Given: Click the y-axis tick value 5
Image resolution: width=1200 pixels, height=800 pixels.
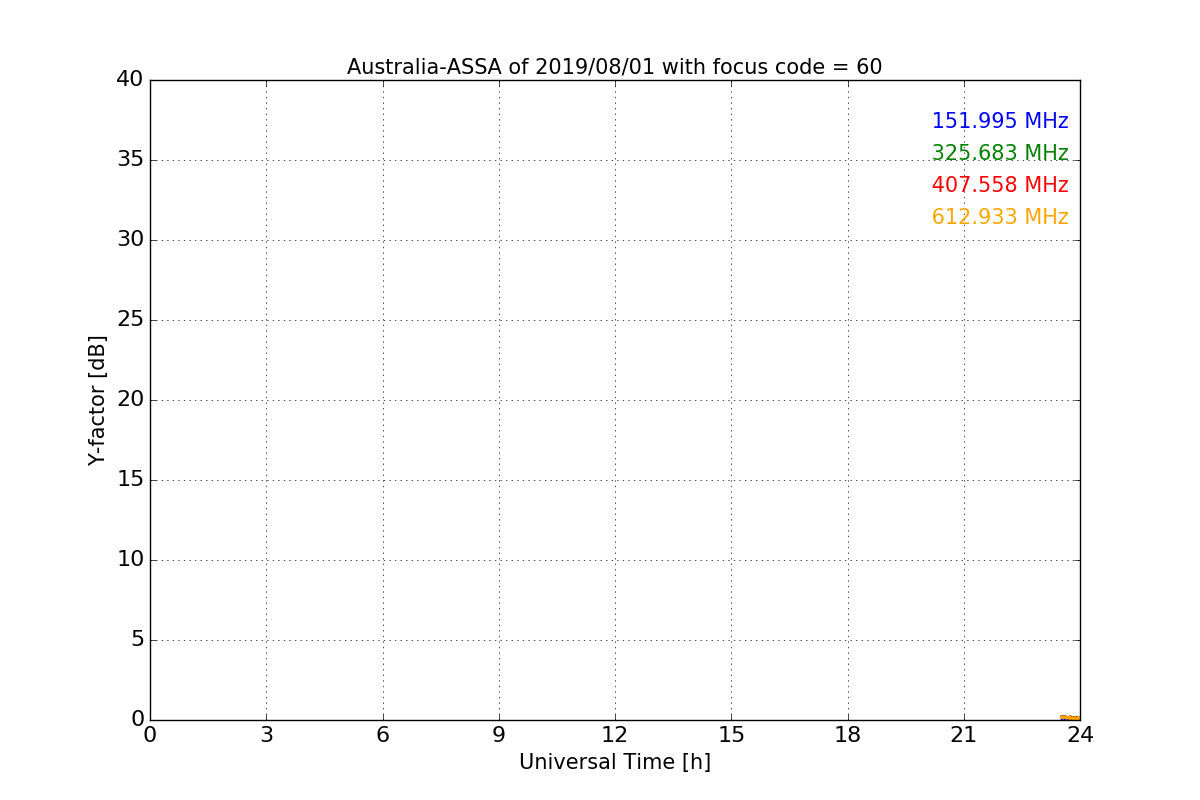Looking at the screenshot, I should pyautogui.click(x=137, y=639).
